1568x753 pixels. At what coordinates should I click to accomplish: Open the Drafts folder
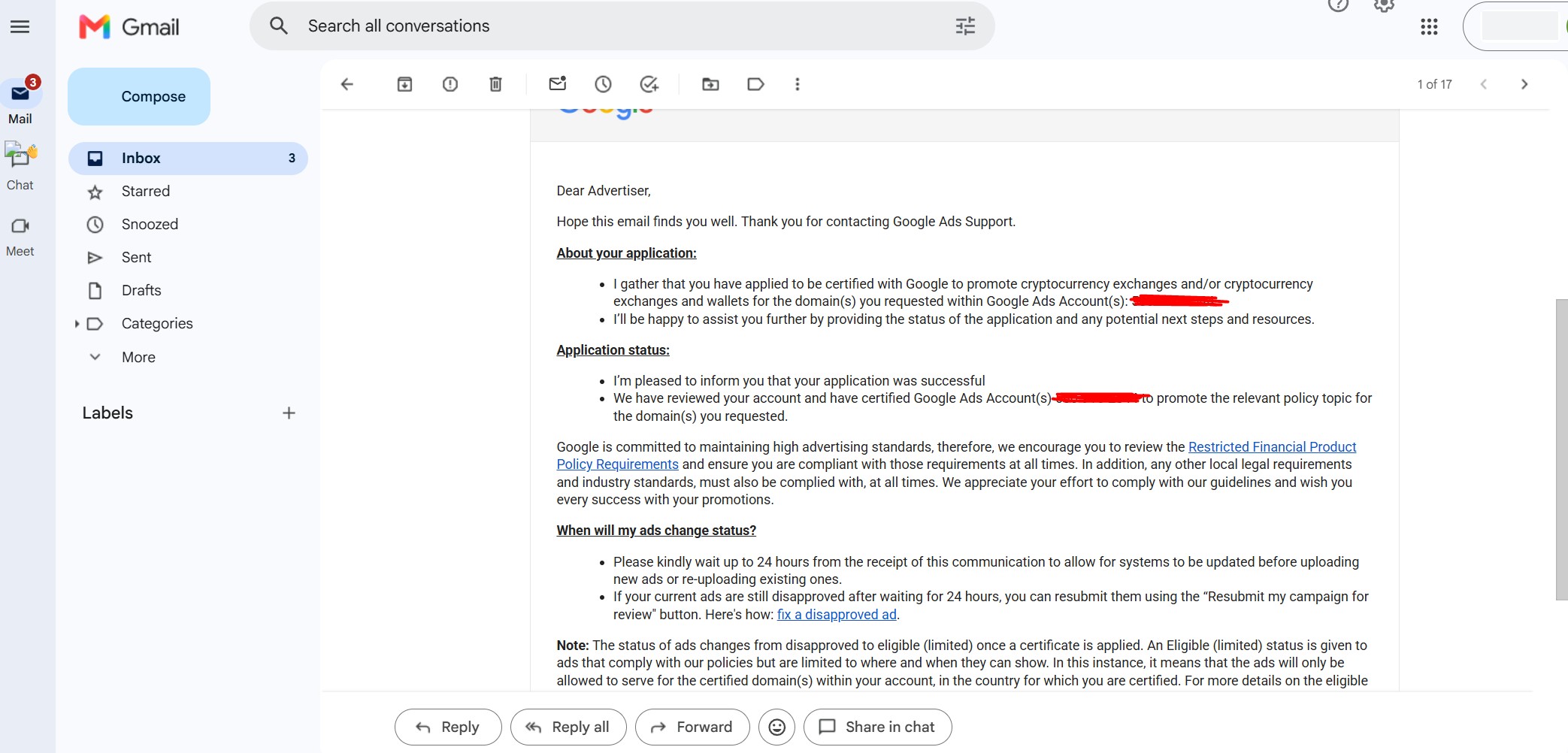click(188, 290)
